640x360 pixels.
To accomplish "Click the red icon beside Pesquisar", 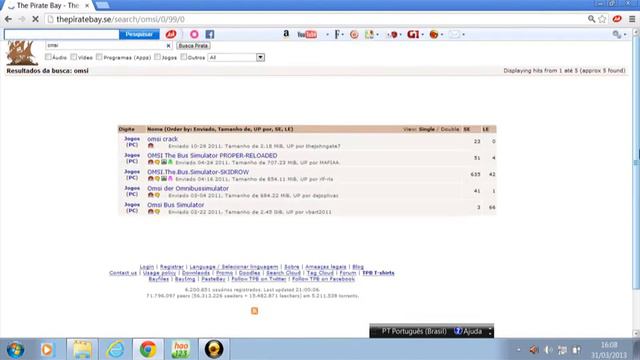I will [x=171, y=34].
